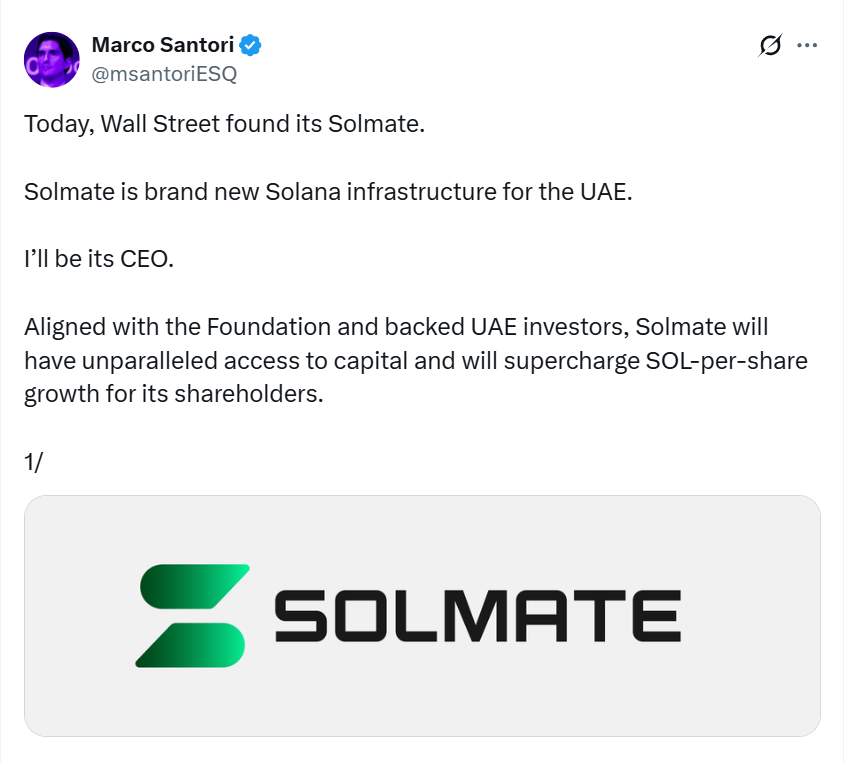Open Marco Santori's profile avatar
Screen dimensions: 846x762
(x=52, y=59)
